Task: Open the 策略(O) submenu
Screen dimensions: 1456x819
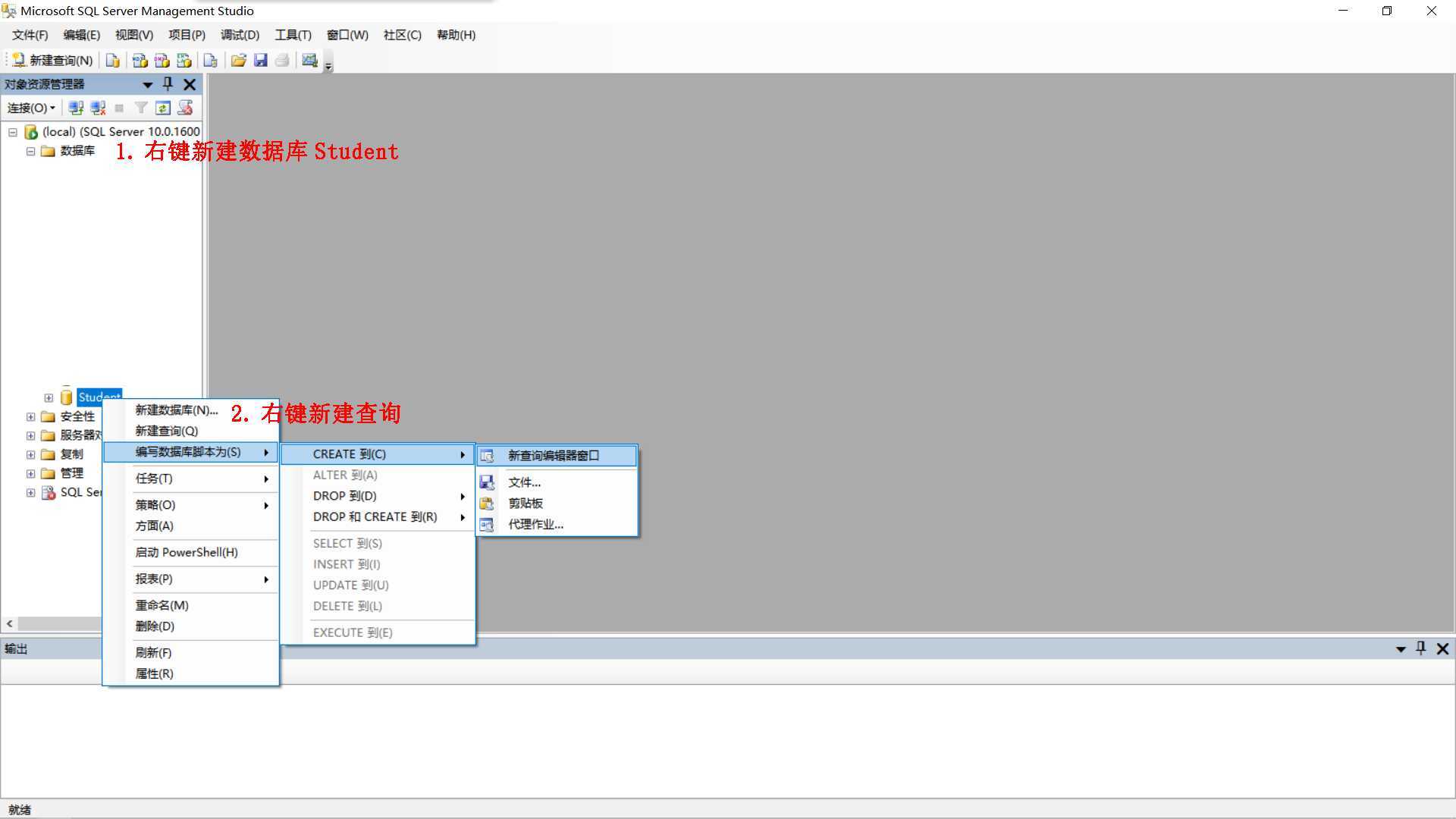Action: click(190, 505)
